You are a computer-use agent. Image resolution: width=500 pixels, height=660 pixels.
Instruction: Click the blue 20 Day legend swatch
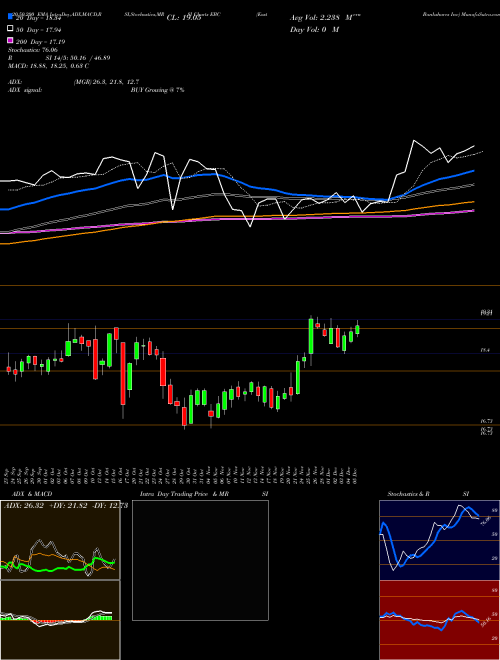tap(11, 17)
